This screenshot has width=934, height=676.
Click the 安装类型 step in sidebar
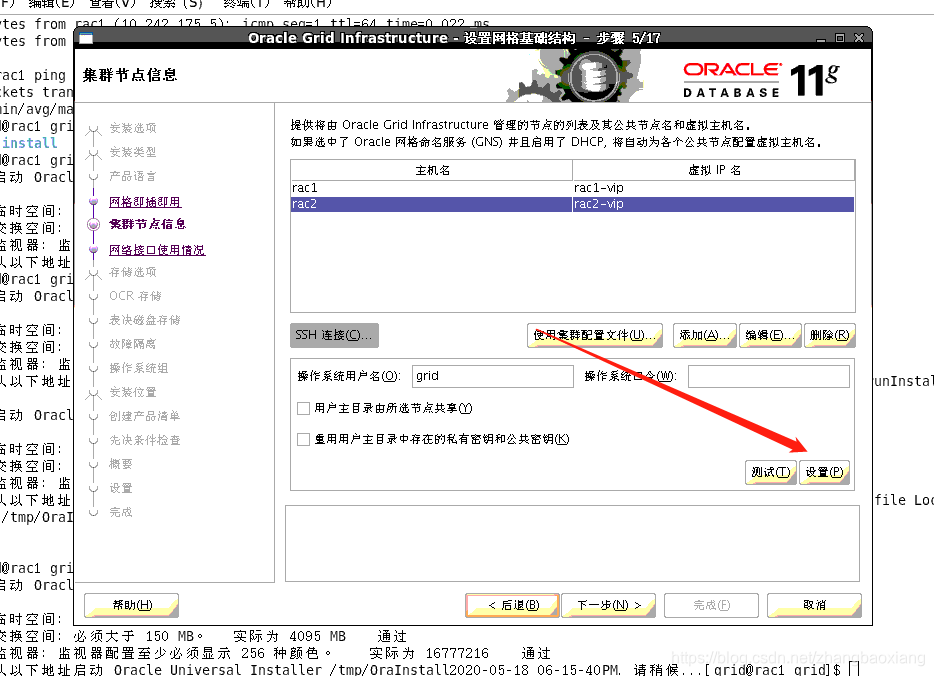click(x=133, y=152)
